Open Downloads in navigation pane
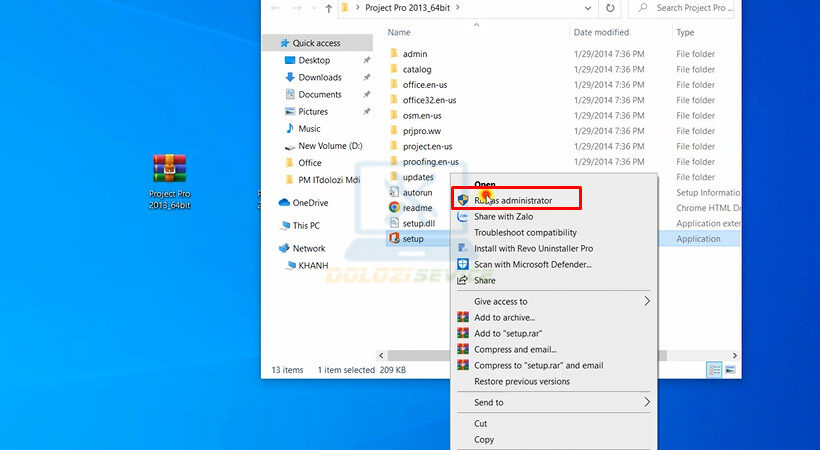Viewport: 820px width, 450px height. click(320, 77)
